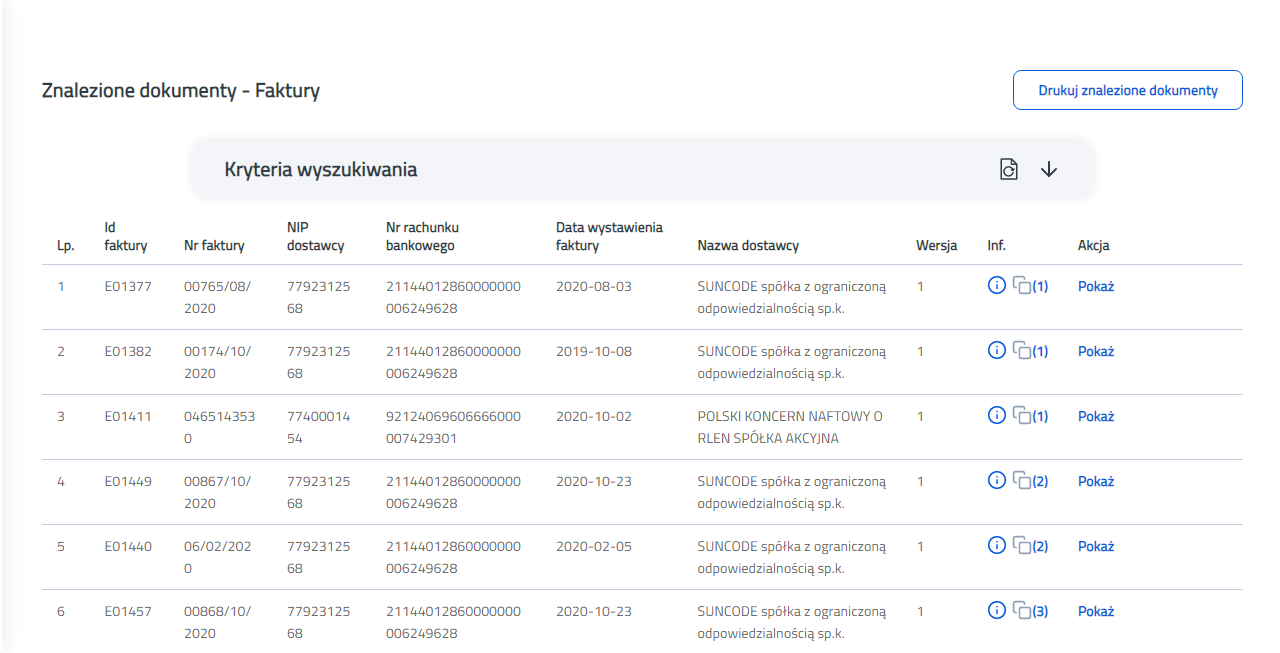Click duplicates icon (2) for invoice E01440
Screen dimensions: 1280x653
point(1030,546)
